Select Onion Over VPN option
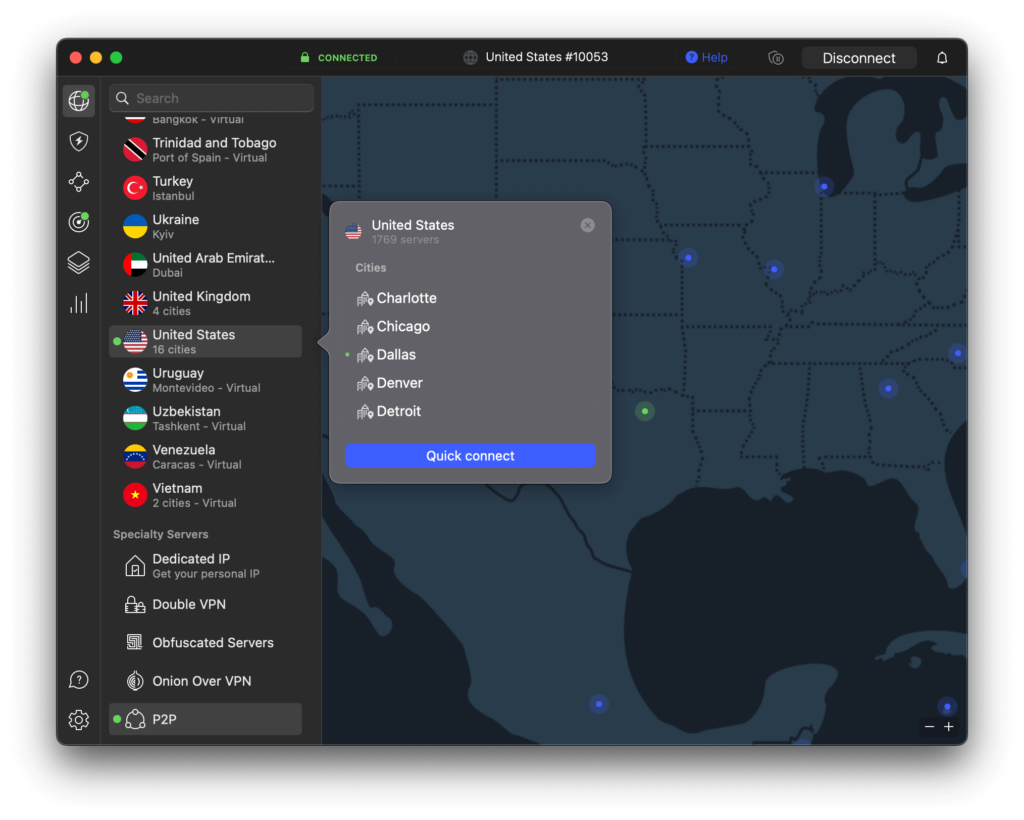Image resolution: width=1024 pixels, height=820 pixels. point(205,681)
